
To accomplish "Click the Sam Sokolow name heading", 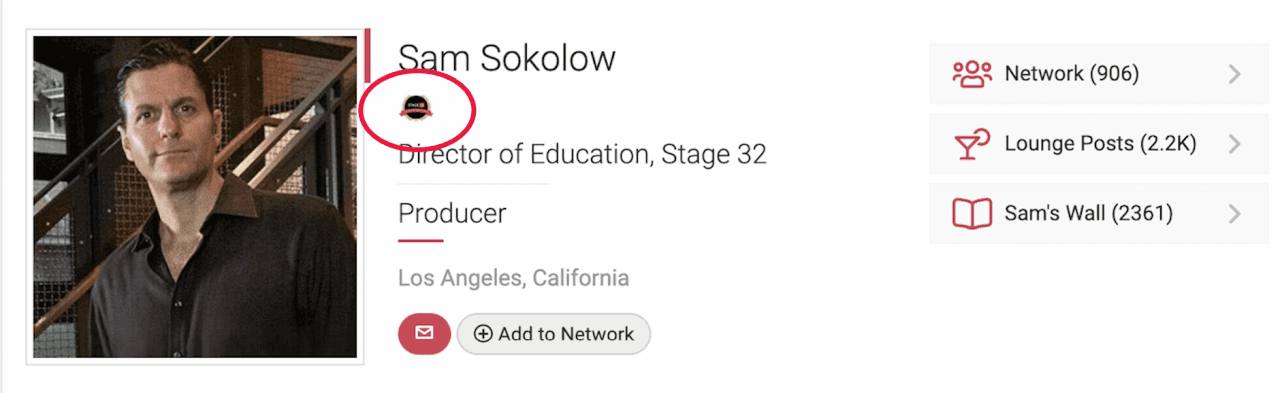I will tap(507, 58).
